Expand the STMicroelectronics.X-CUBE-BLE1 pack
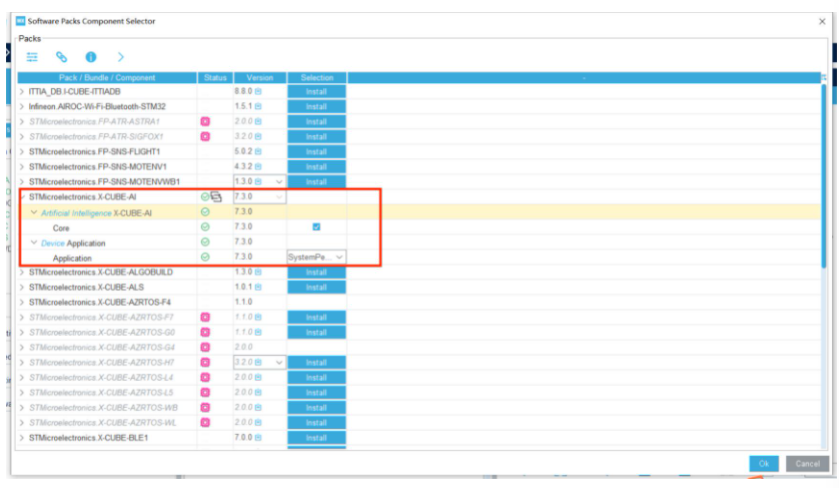Viewport: 839px width, 488px height. (22, 438)
